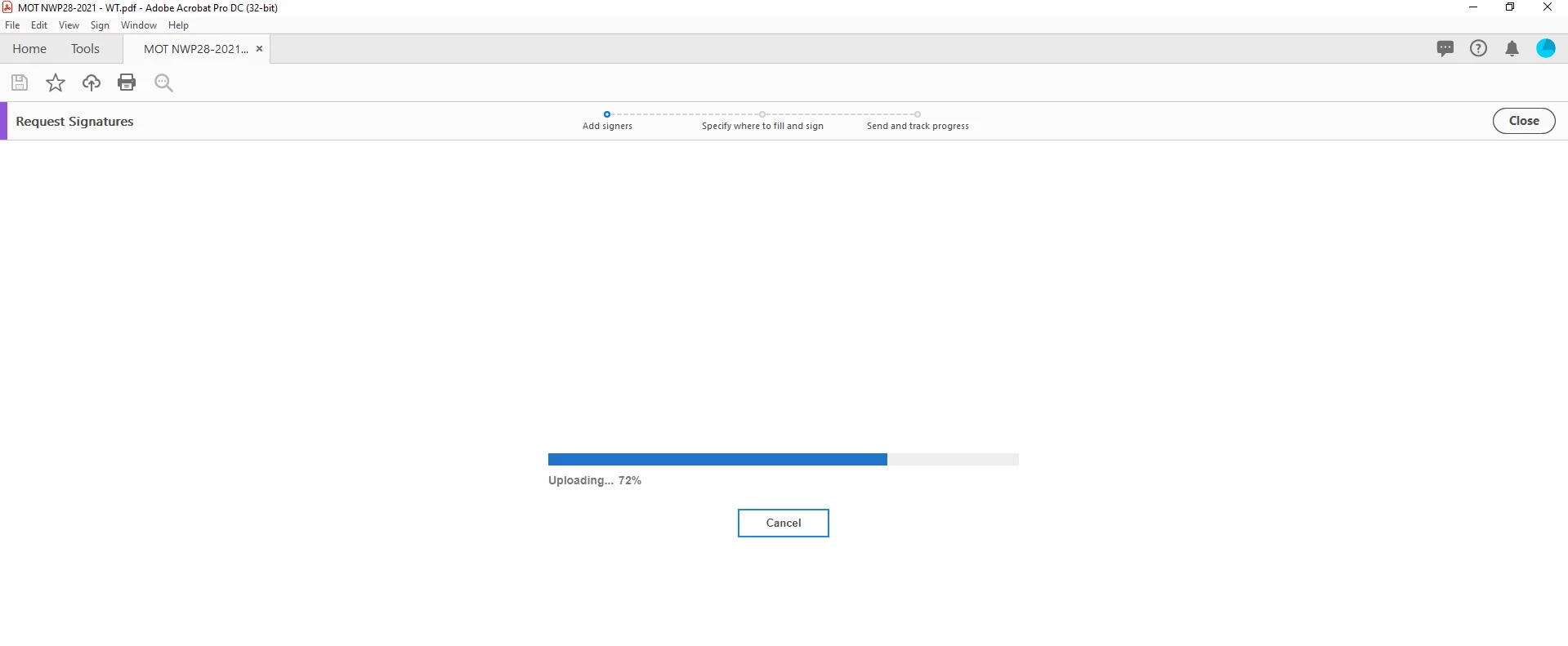1568x646 pixels.
Task: Open the View menu
Action: click(x=69, y=25)
